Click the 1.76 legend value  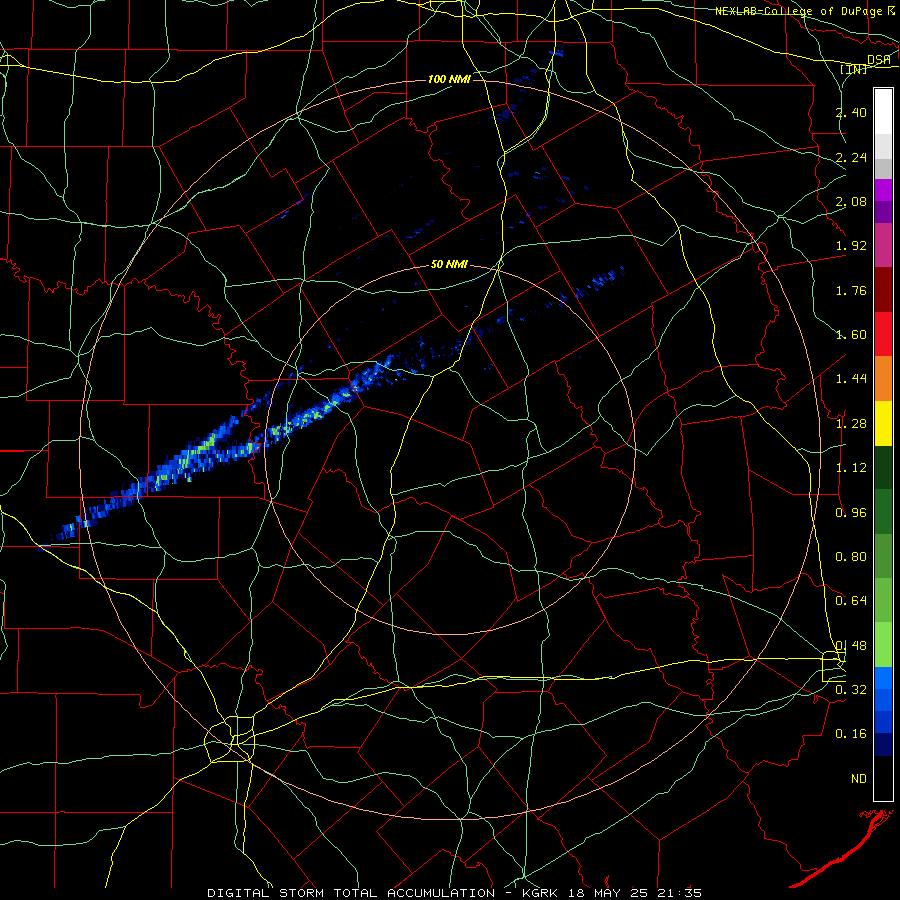(851, 290)
